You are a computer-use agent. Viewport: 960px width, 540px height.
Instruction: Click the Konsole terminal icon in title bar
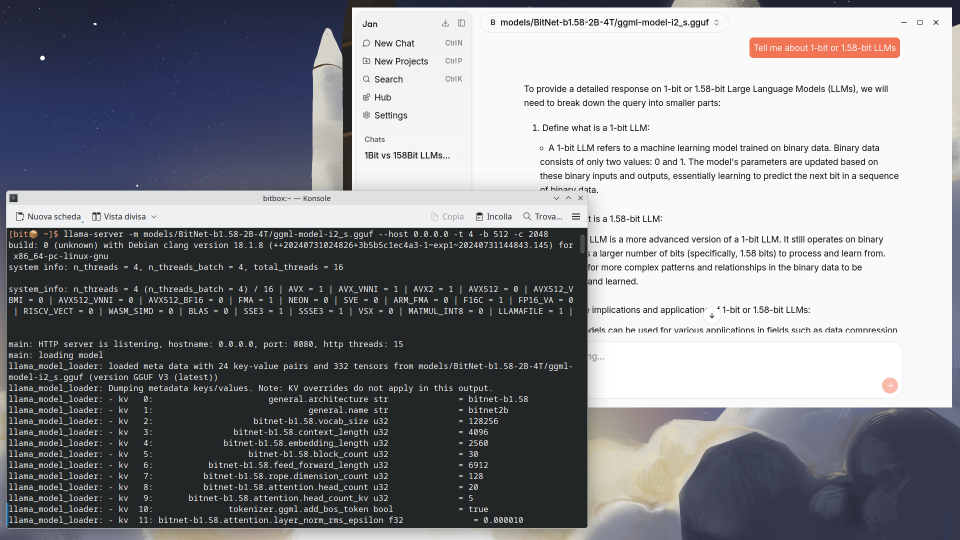coord(13,198)
